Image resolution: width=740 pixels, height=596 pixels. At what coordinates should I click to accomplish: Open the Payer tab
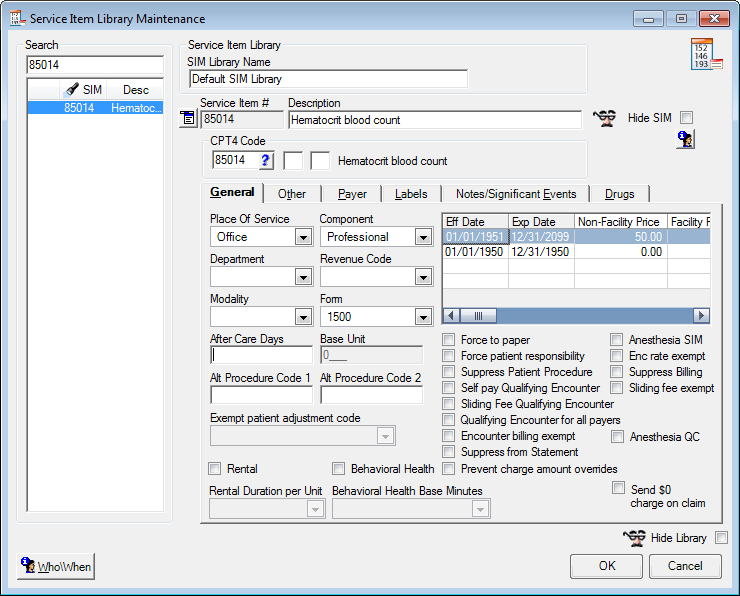[x=352, y=194]
